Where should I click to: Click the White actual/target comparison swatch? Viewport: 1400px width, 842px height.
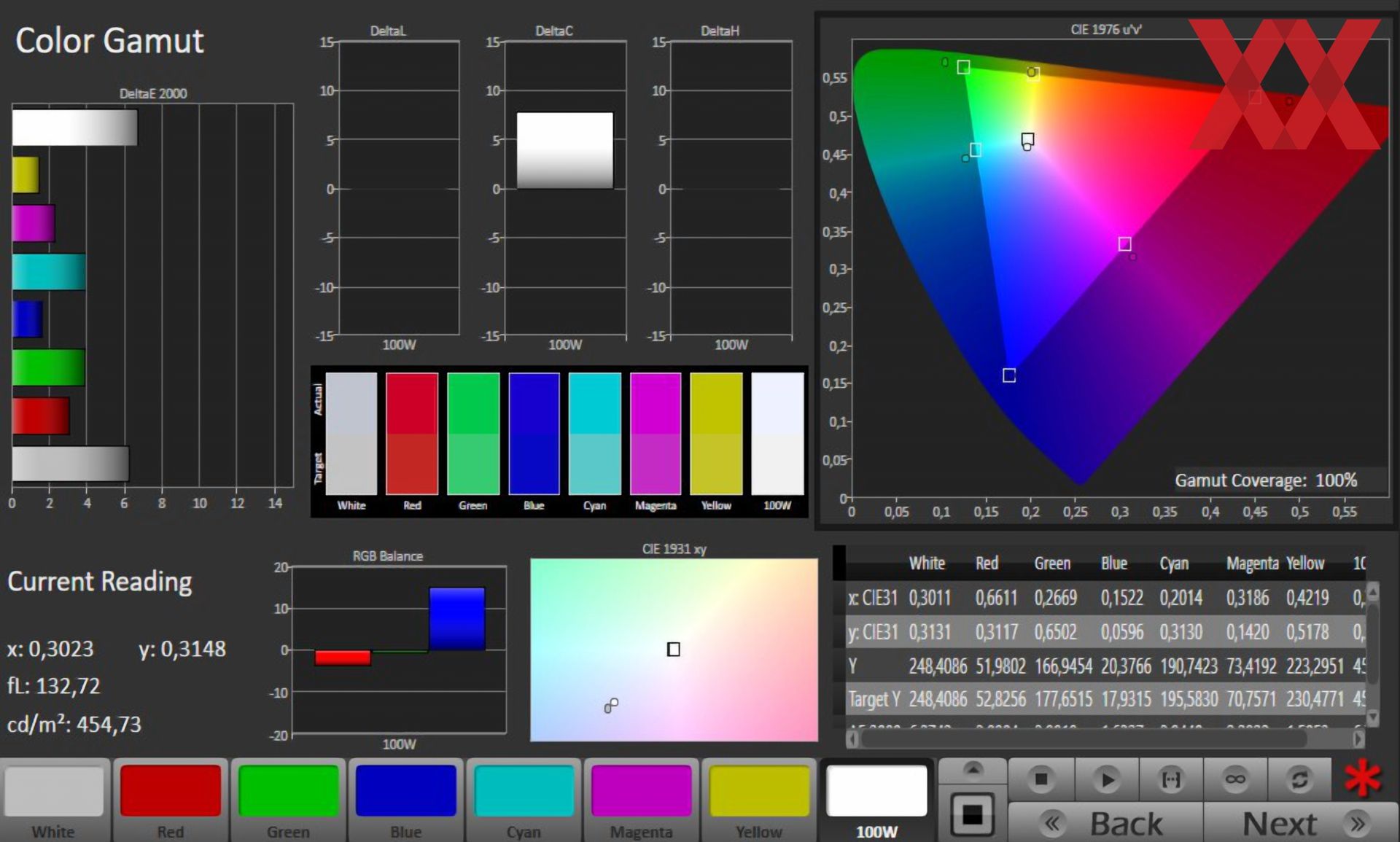tap(351, 434)
